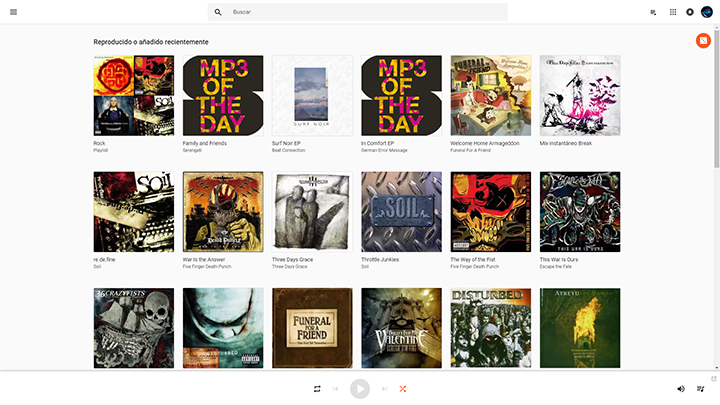Open War Is the Answer cover
This screenshot has width=720, height=405.
[x=223, y=212]
